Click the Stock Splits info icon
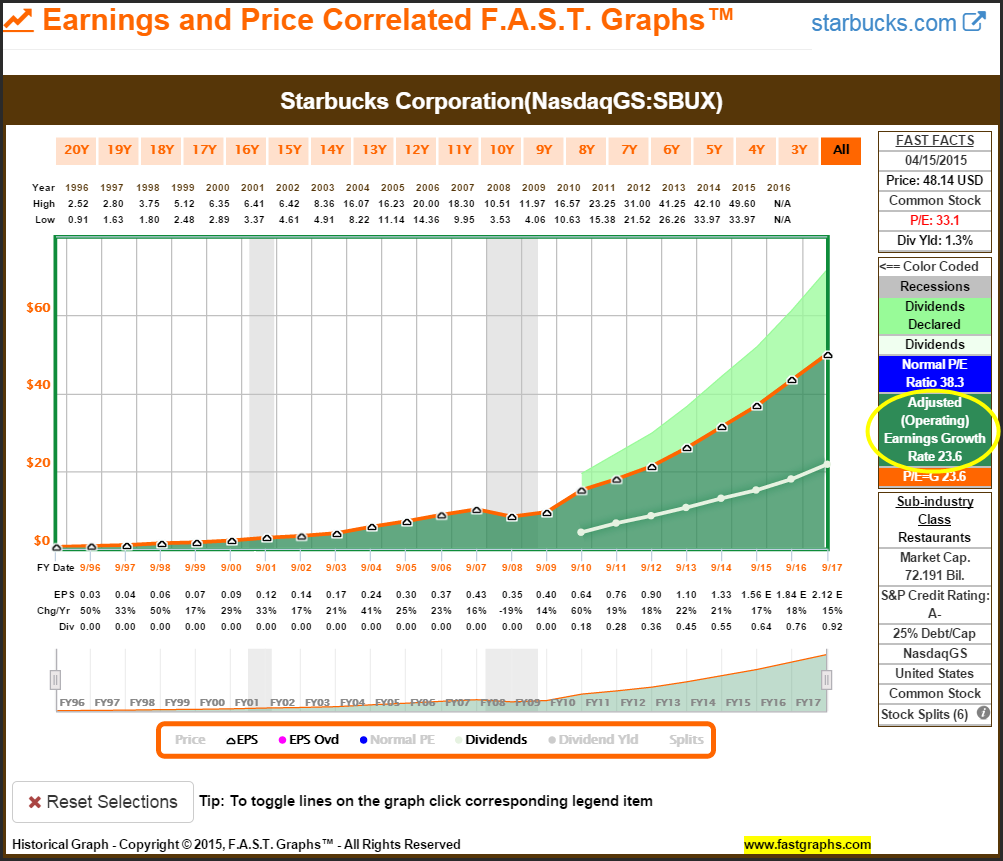The width and height of the screenshot is (1003, 861). [x=983, y=714]
